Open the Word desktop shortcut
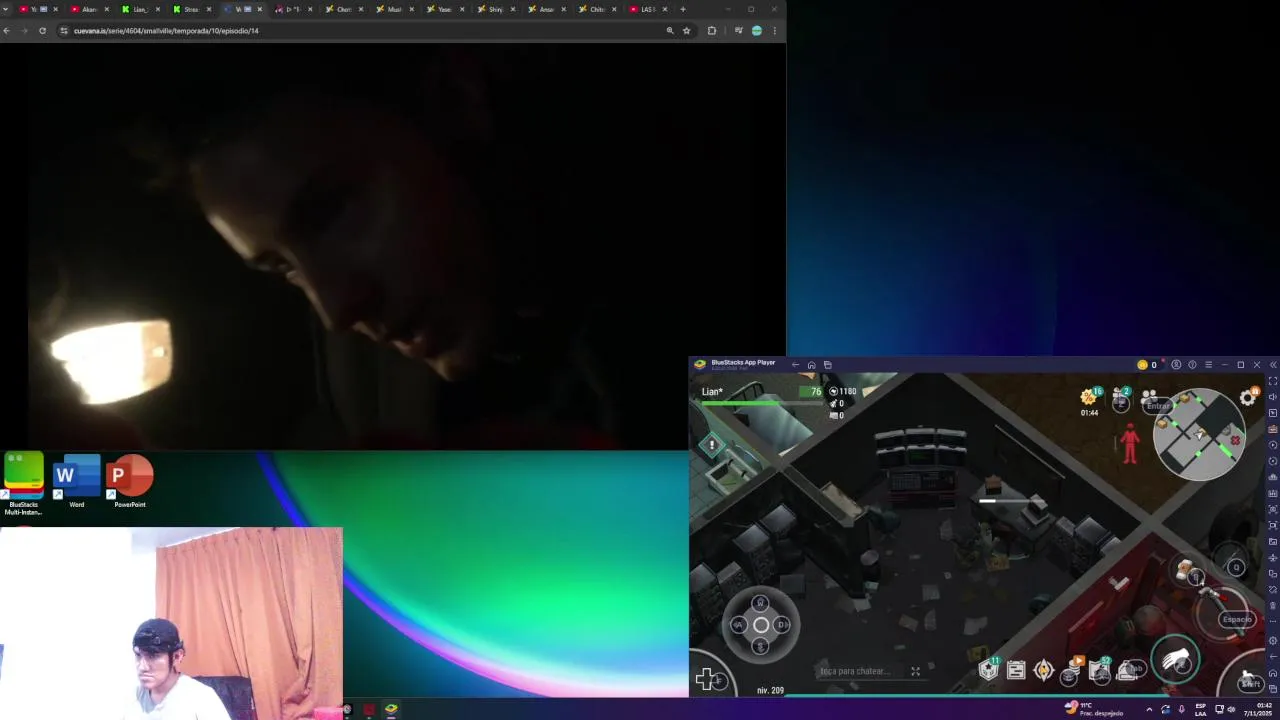 pyautogui.click(x=77, y=482)
